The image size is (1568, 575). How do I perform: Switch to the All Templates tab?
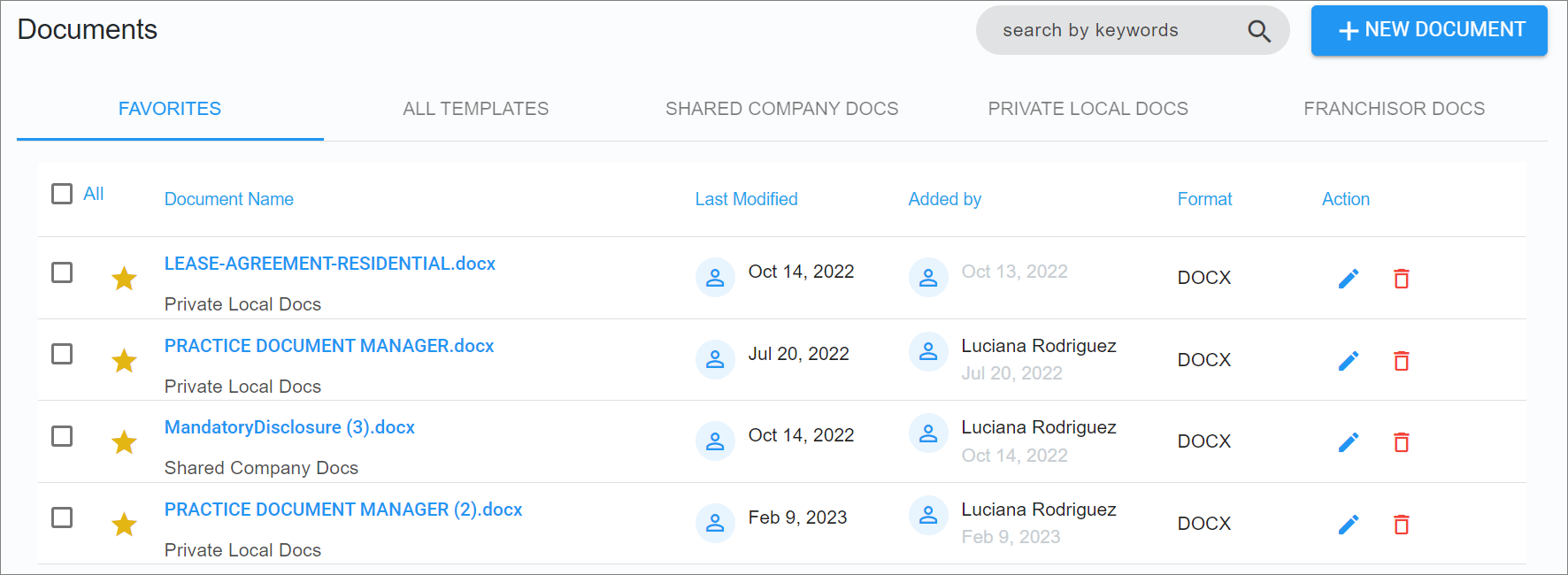tap(475, 109)
